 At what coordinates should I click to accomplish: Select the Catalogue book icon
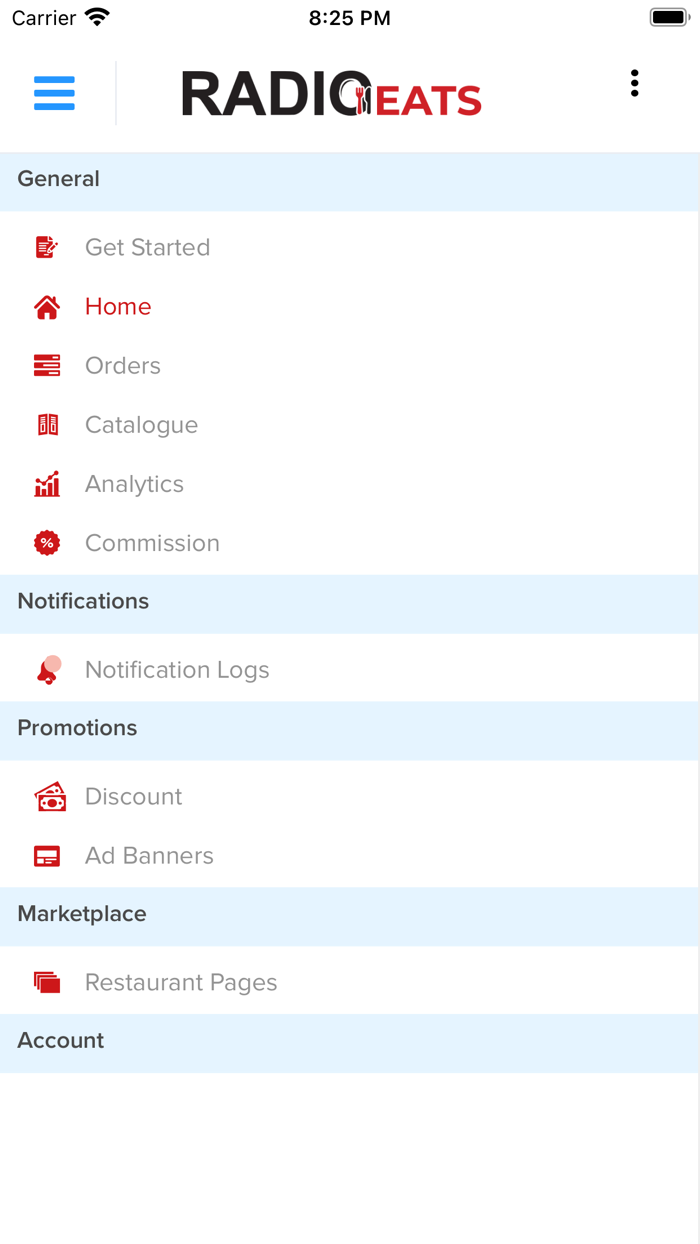pyautogui.click(x=47, y=425)
